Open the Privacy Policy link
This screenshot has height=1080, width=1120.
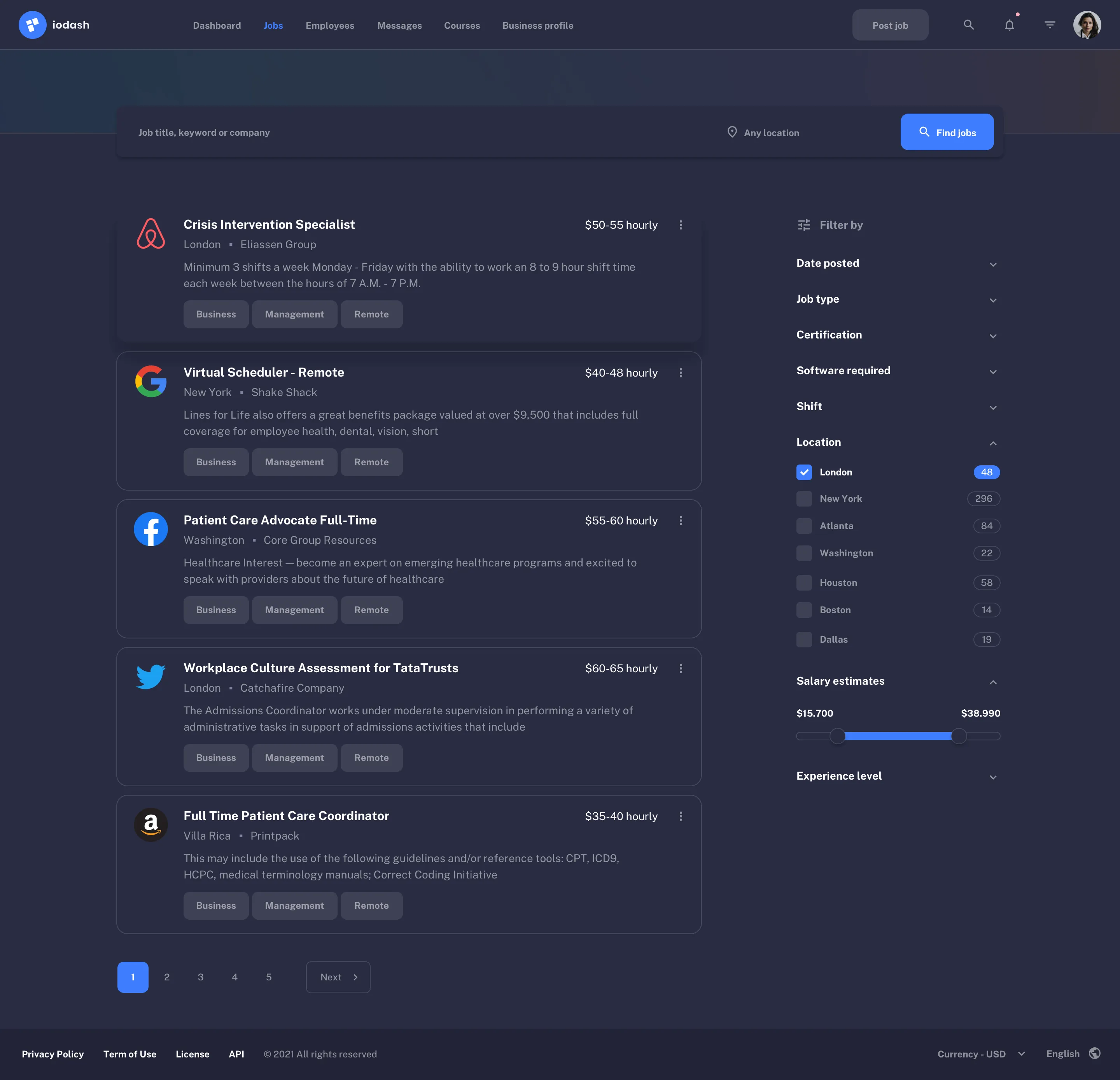(x=52, y=1054)
